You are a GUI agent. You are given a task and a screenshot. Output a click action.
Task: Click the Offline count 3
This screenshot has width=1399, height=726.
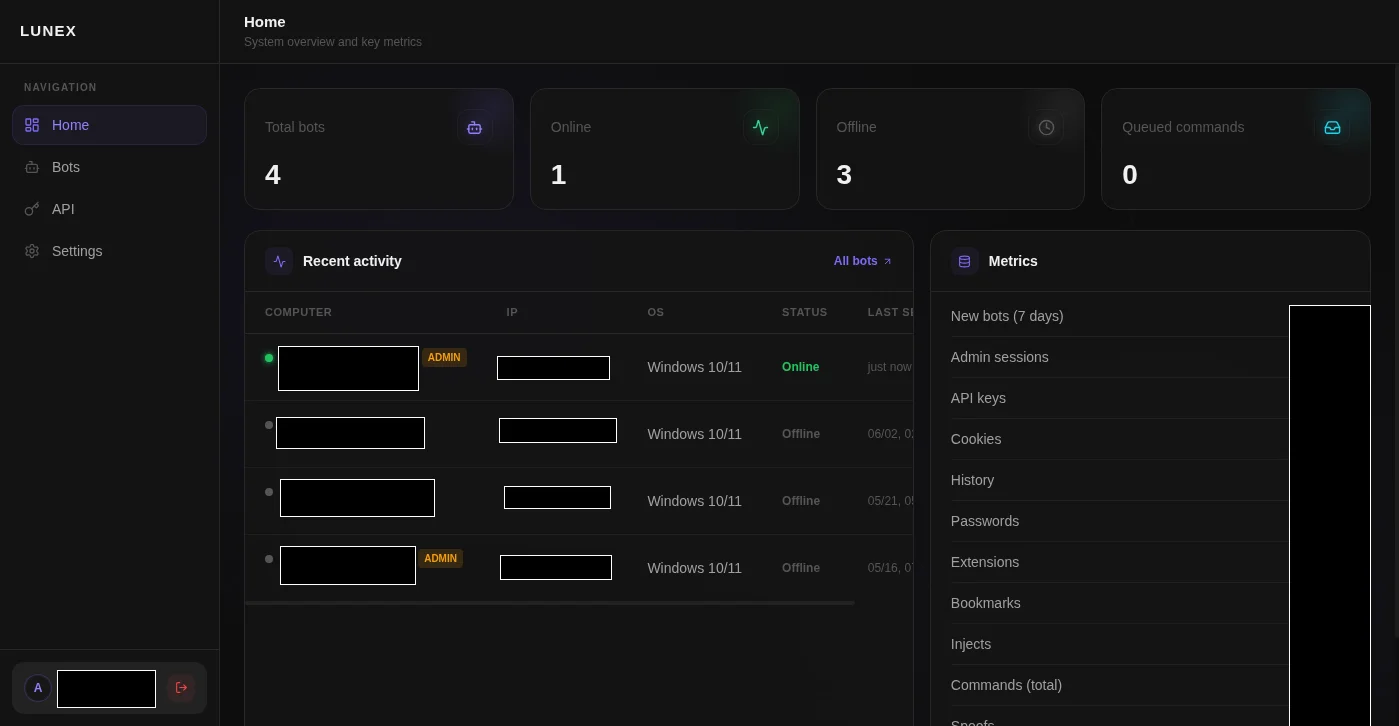click(844, 175)
